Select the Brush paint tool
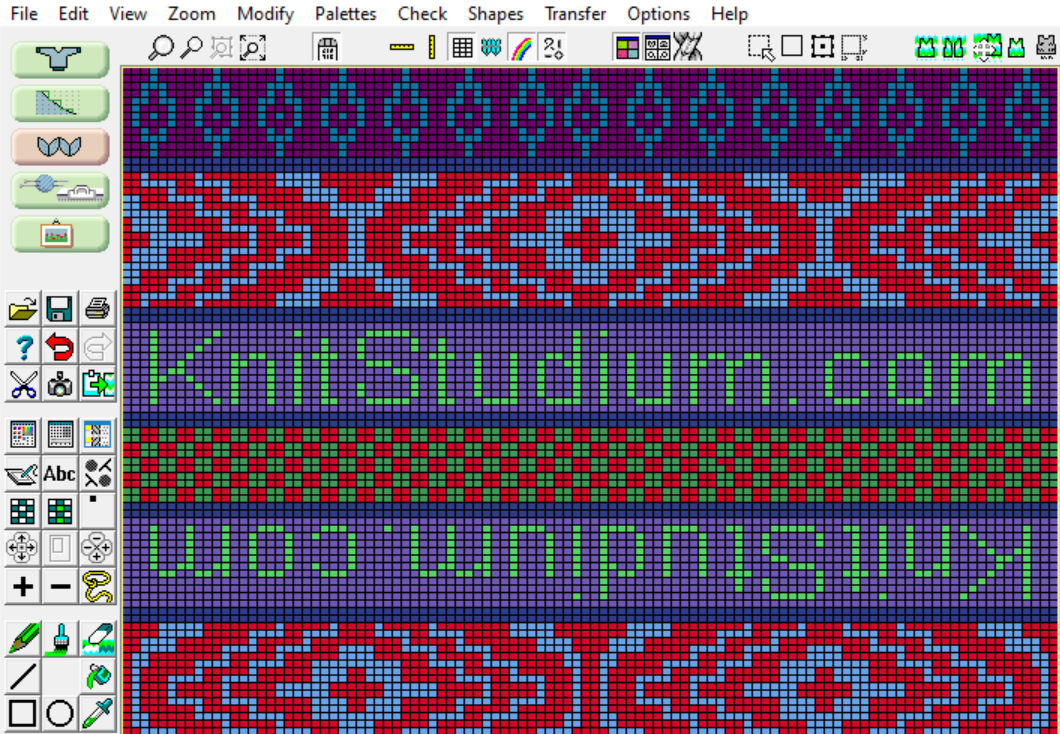 click(x=60, y=639)
